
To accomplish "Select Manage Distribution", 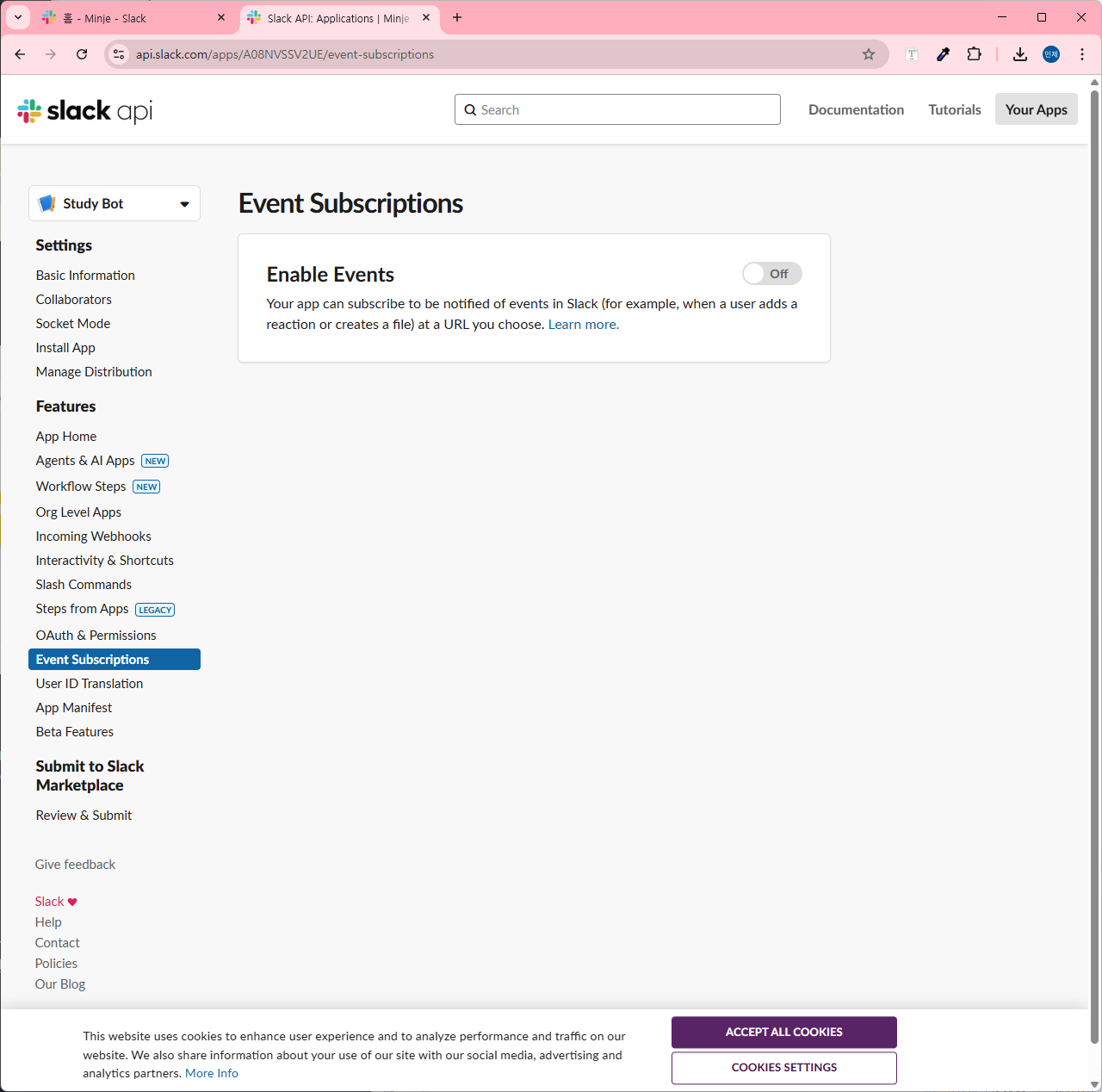I will (x=94, y=372).
